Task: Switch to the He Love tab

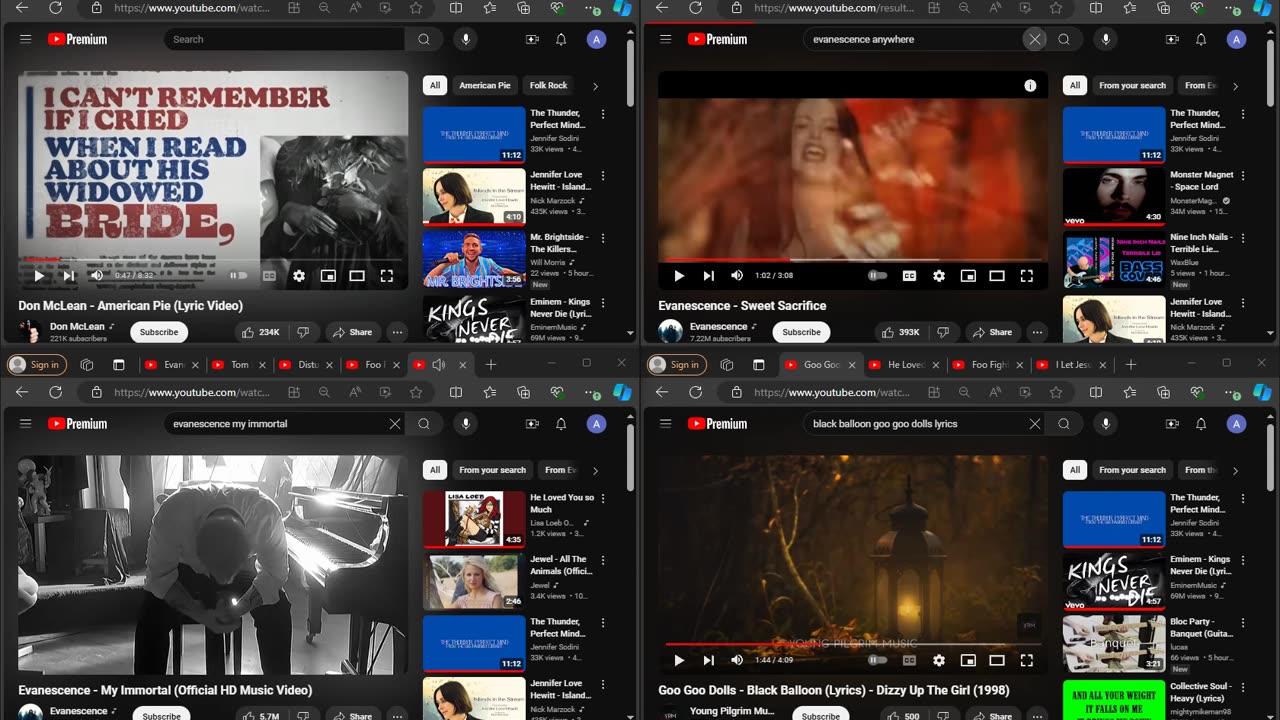Action: pos(904,365)
